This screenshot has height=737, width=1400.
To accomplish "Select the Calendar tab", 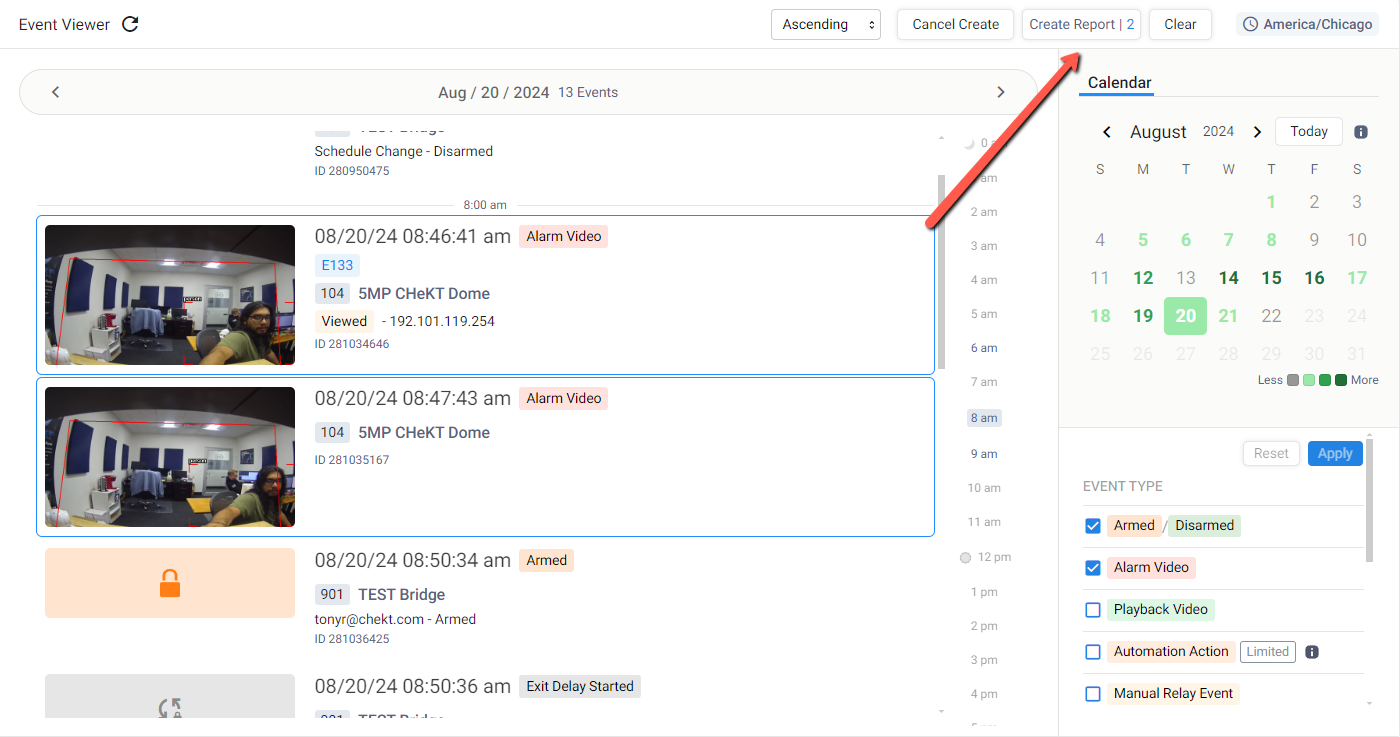I will pos(1119,83).
